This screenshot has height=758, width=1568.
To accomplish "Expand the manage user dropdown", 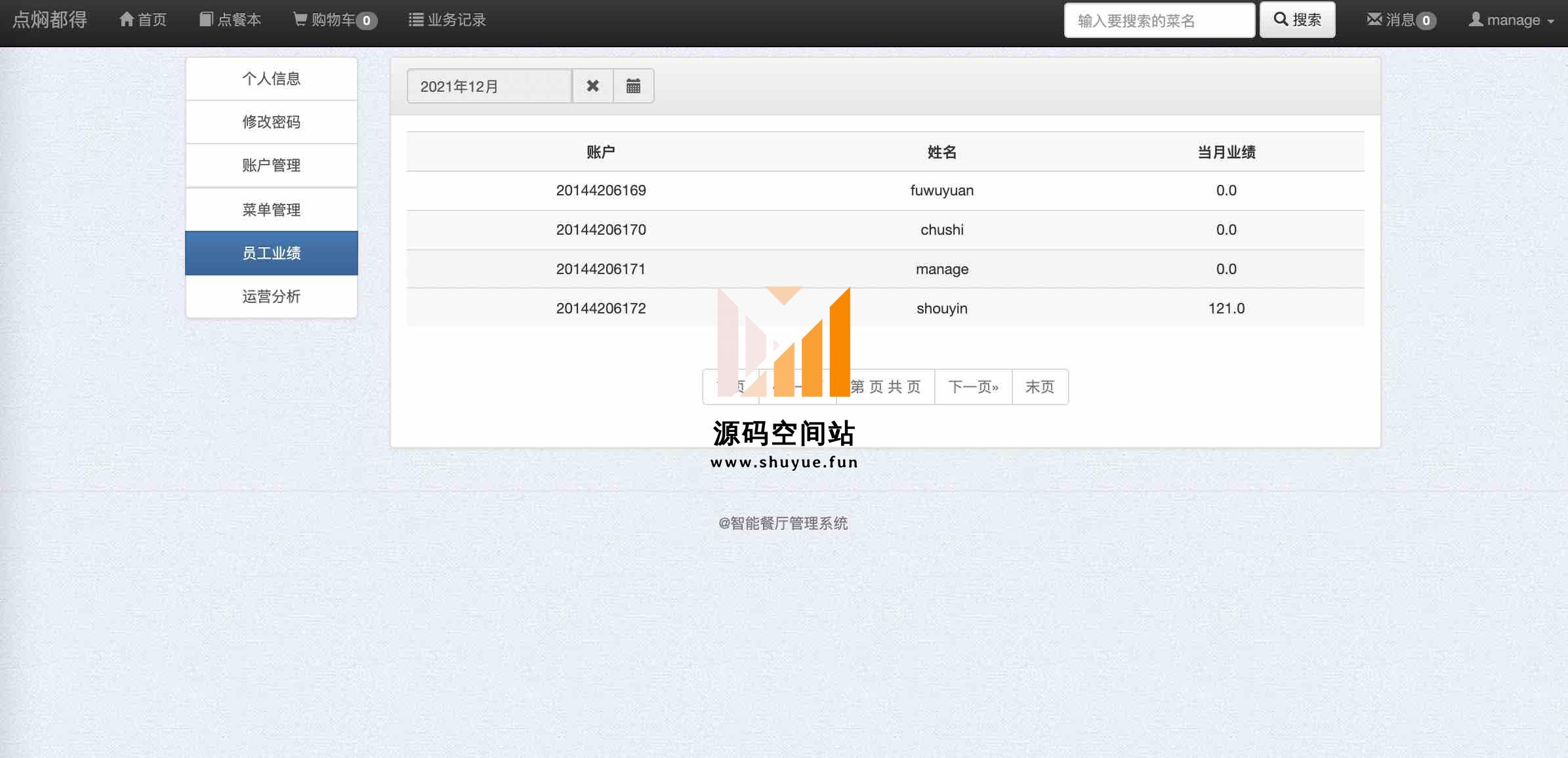I will pos(1511,20).
